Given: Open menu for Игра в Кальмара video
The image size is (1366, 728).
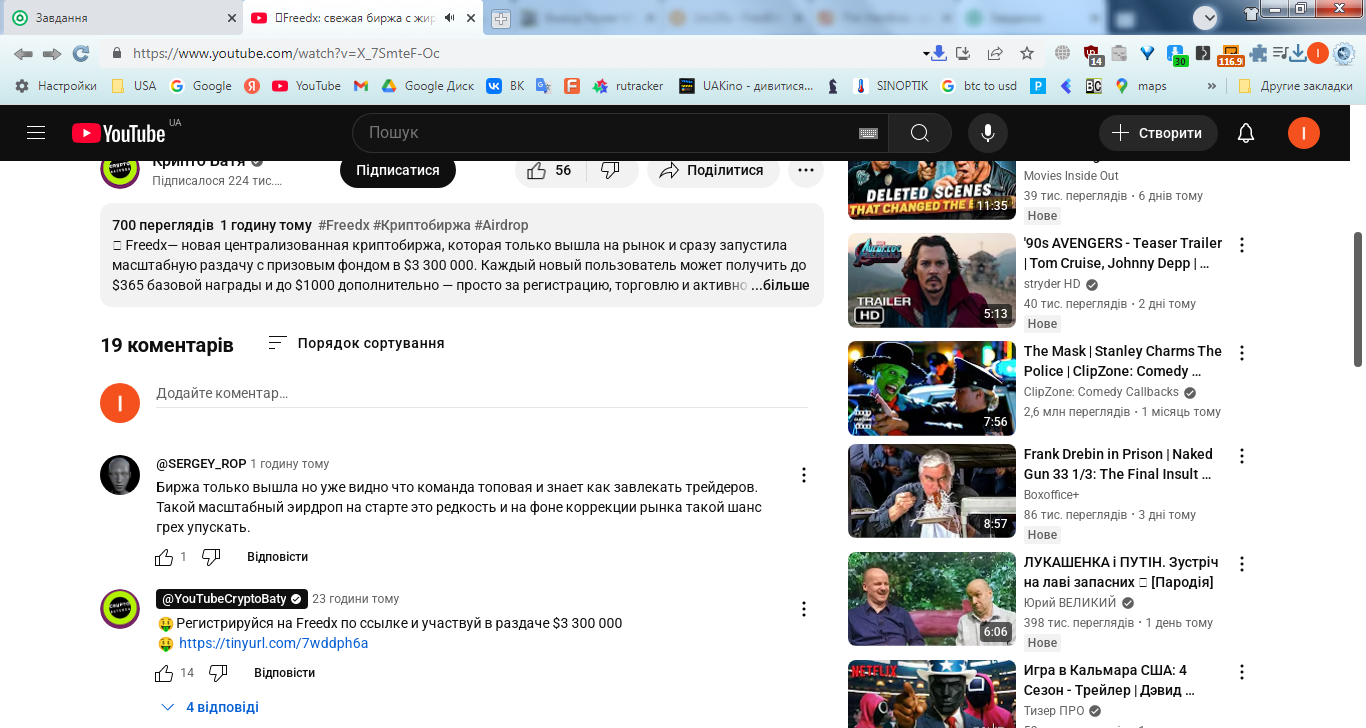Looking at the screenshot, I should 1242,672.
